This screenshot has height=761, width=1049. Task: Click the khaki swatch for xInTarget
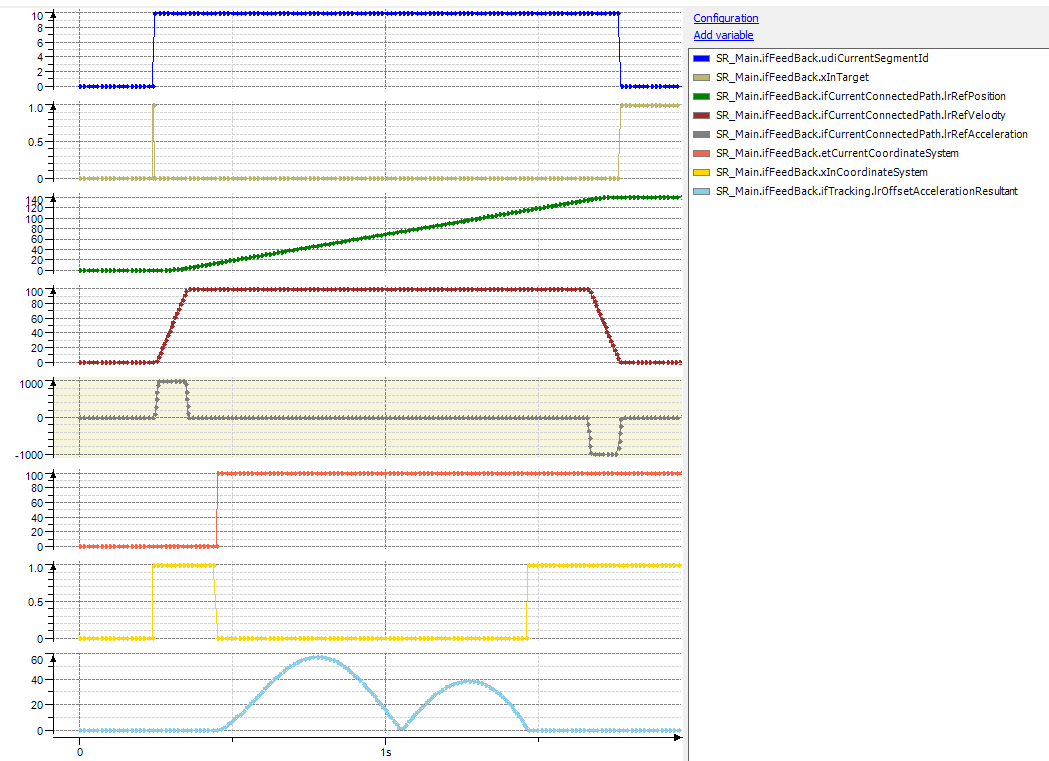(701, 78)
